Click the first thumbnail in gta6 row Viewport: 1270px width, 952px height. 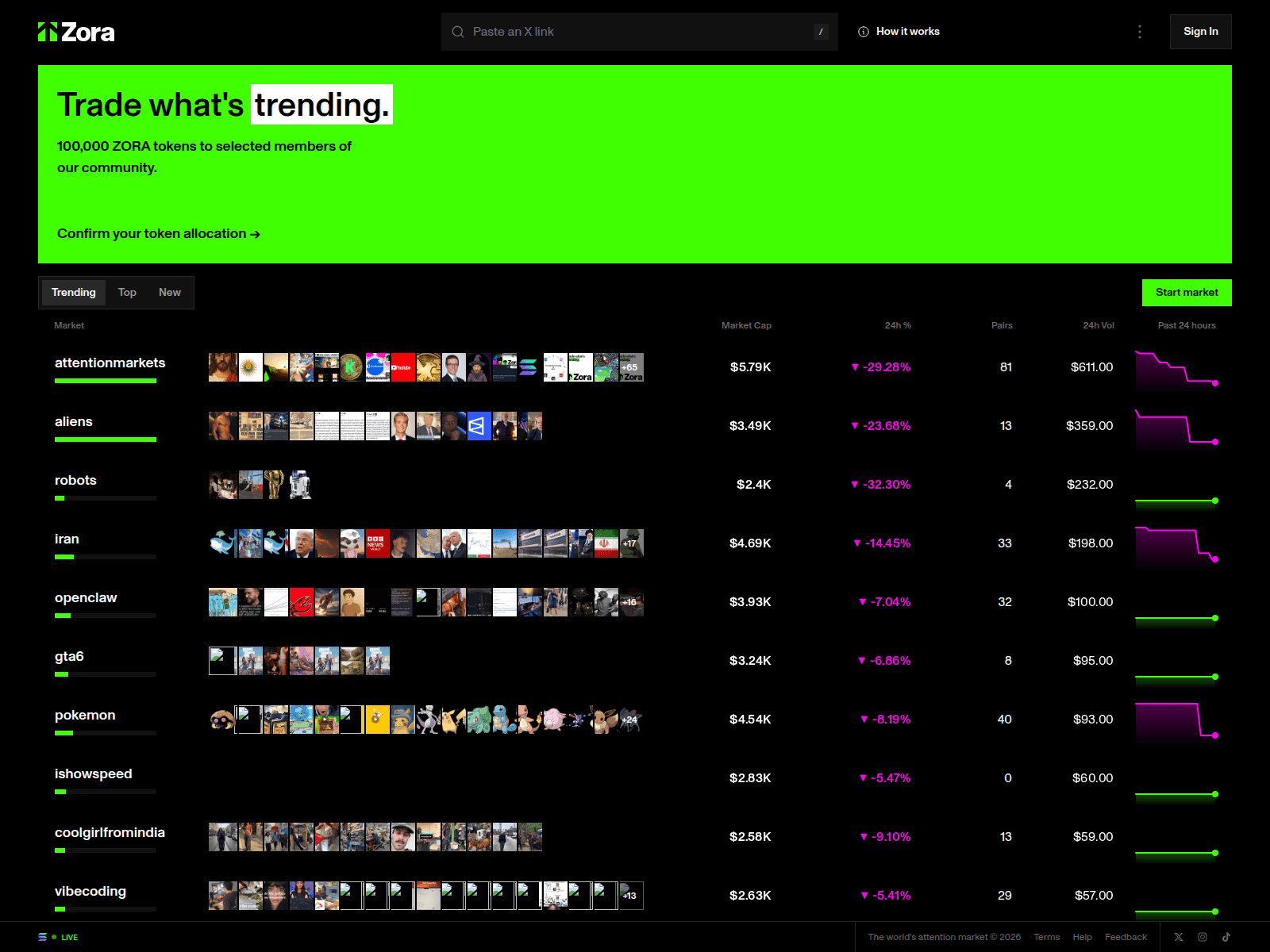click(x=222, y=661)
